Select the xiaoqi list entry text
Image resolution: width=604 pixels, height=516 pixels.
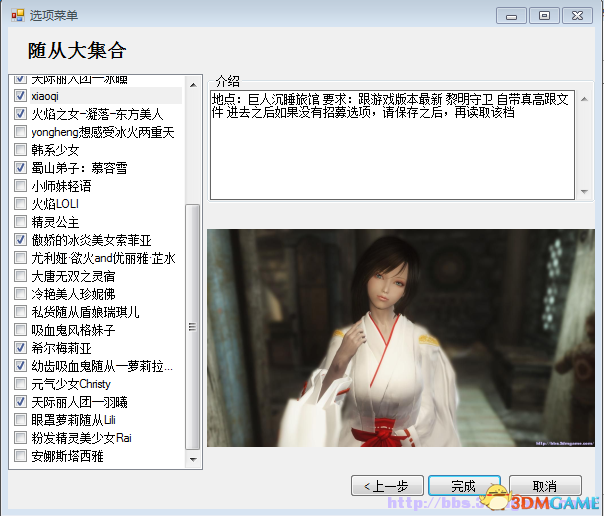(45, 96)
